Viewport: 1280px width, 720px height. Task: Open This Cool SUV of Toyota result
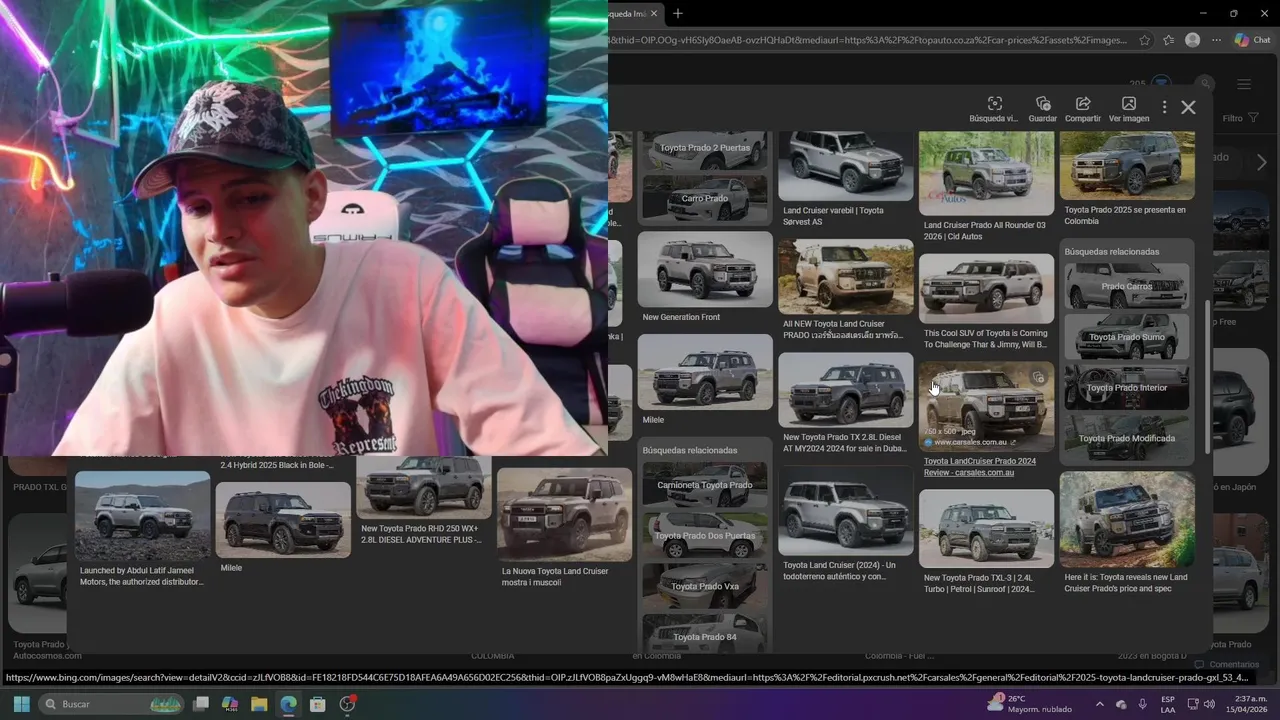(x=986, y=288)
